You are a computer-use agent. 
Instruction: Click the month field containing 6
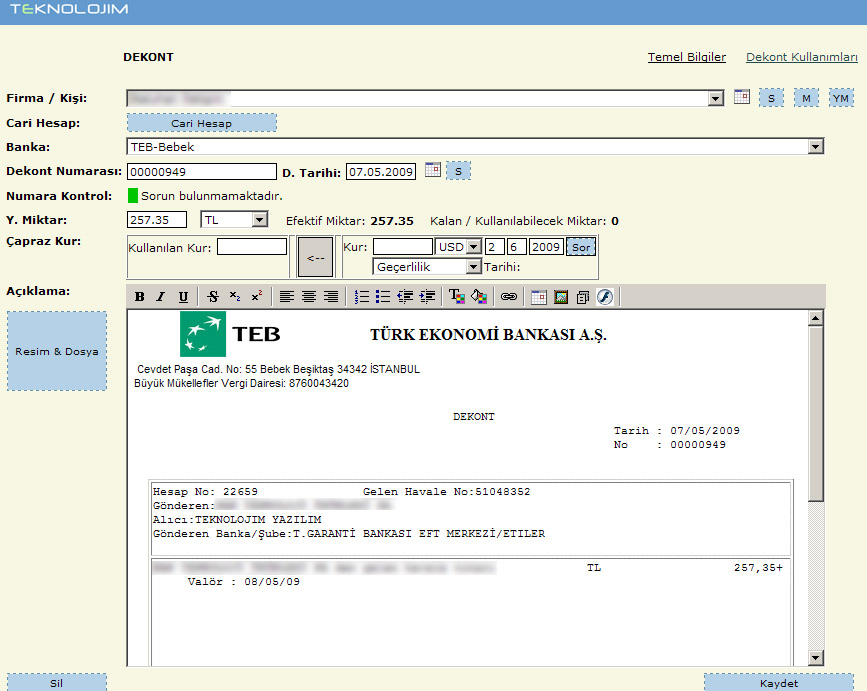(516, 247)
